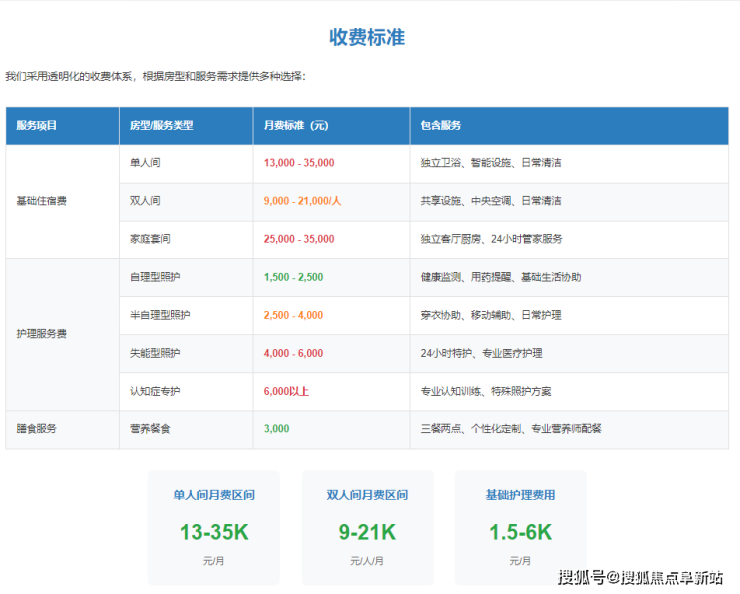Click the 房型/服务类型 column header
This screenshot has height=594, width=740.
(x=161, y=126)
